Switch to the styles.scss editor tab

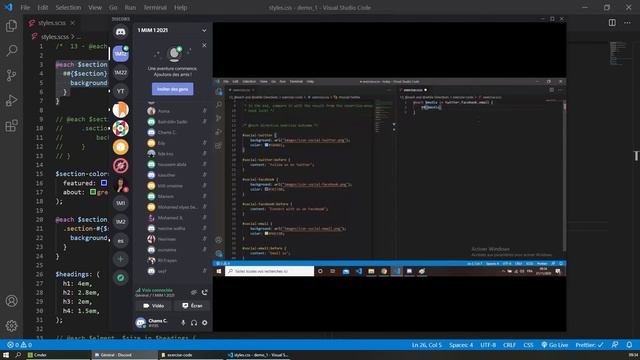coord(51,23)
